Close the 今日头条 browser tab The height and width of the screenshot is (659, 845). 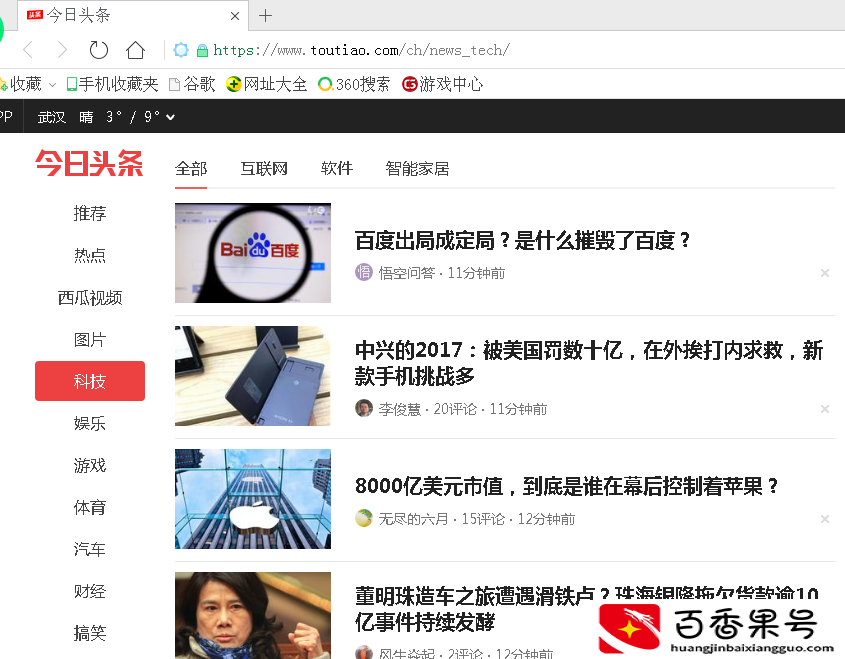pyautogui.click(x=234, y=16)
